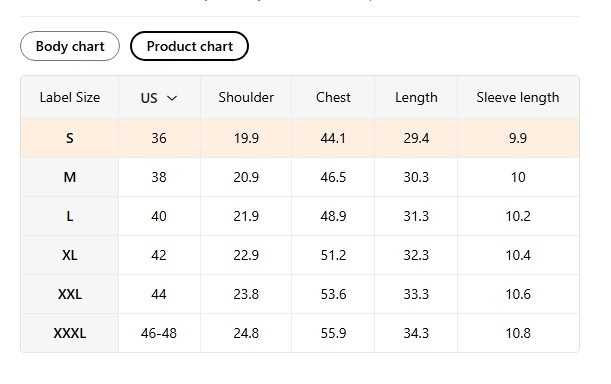
Task: Select the XL size row label
Action: [70, 255]
